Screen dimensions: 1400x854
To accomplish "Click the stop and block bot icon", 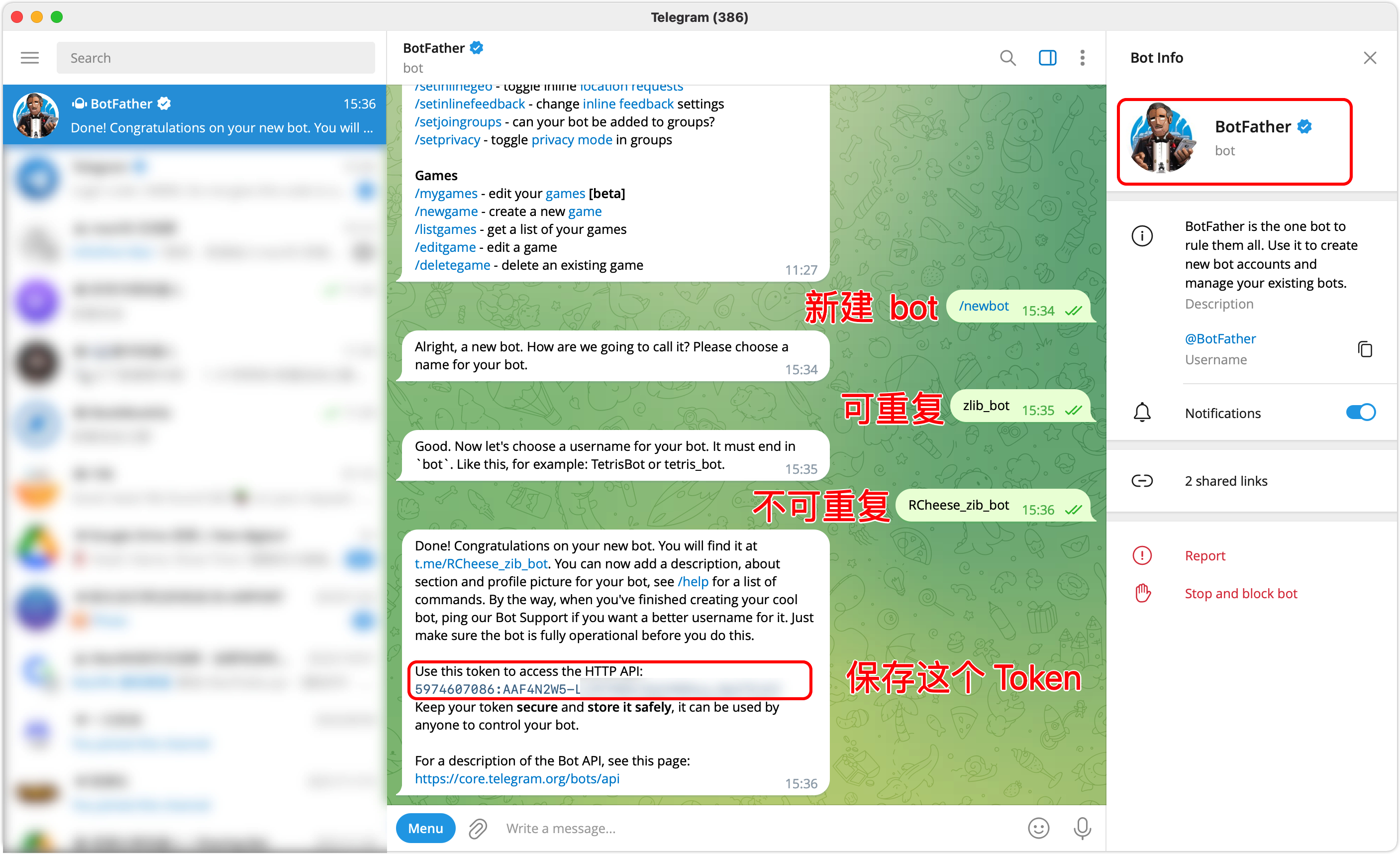I will point(1143,593).
